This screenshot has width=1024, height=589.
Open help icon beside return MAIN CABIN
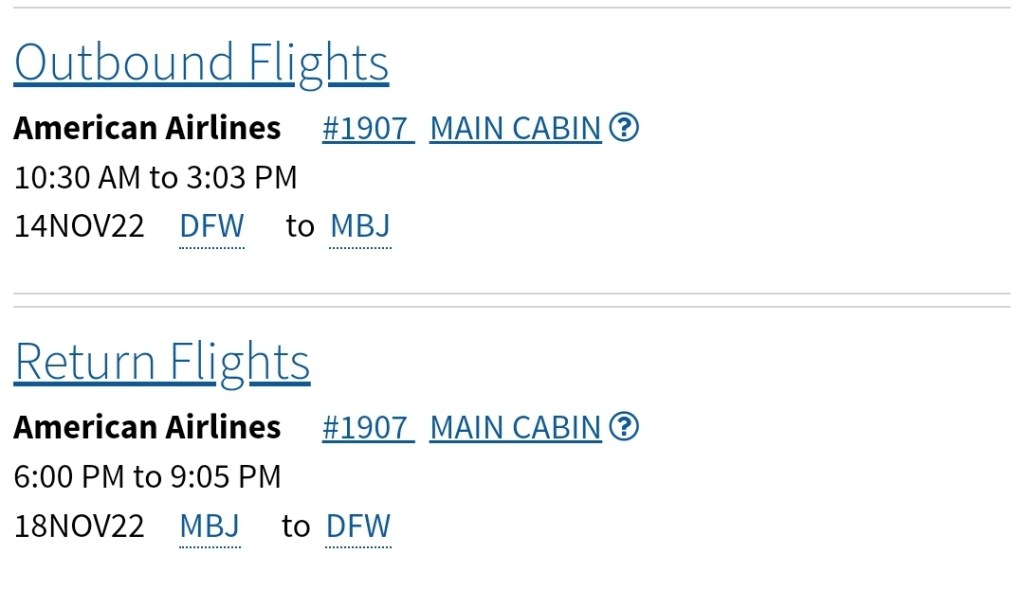tap(624, 427)
